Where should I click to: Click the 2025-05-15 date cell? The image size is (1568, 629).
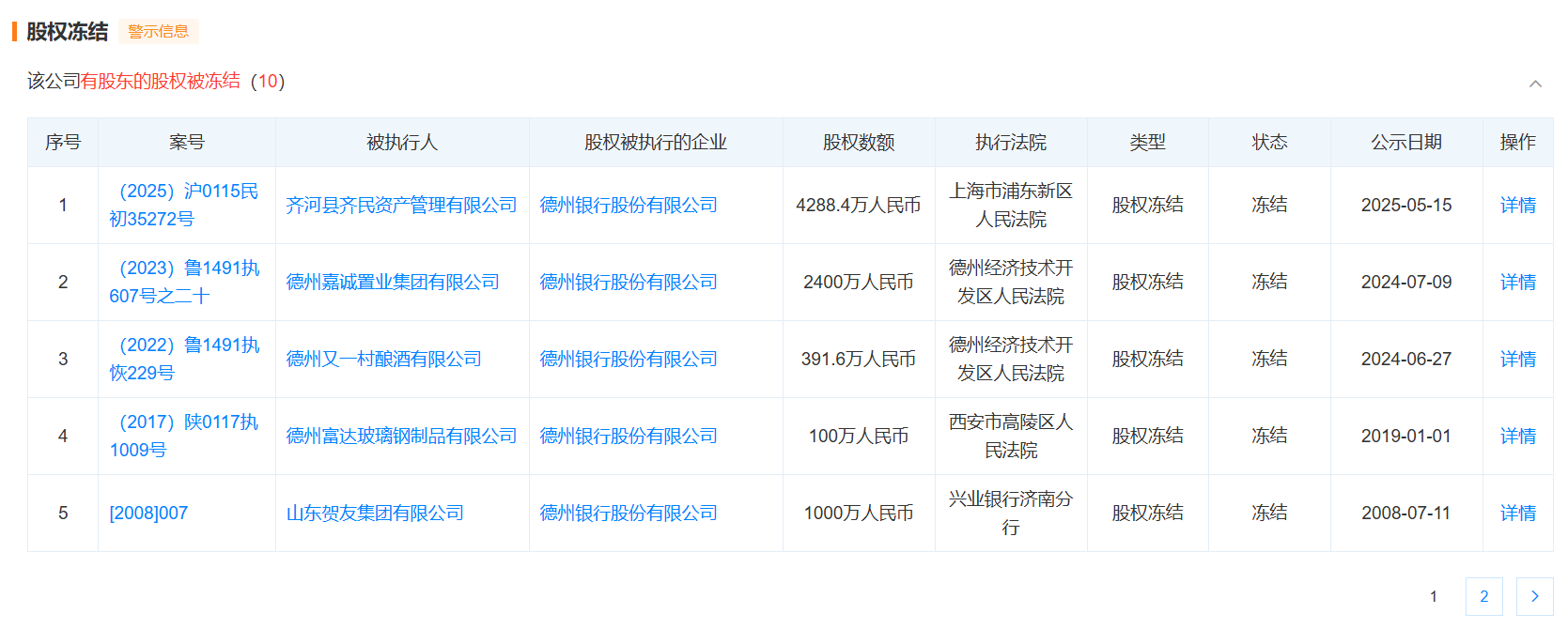(x=1406, y=205)
